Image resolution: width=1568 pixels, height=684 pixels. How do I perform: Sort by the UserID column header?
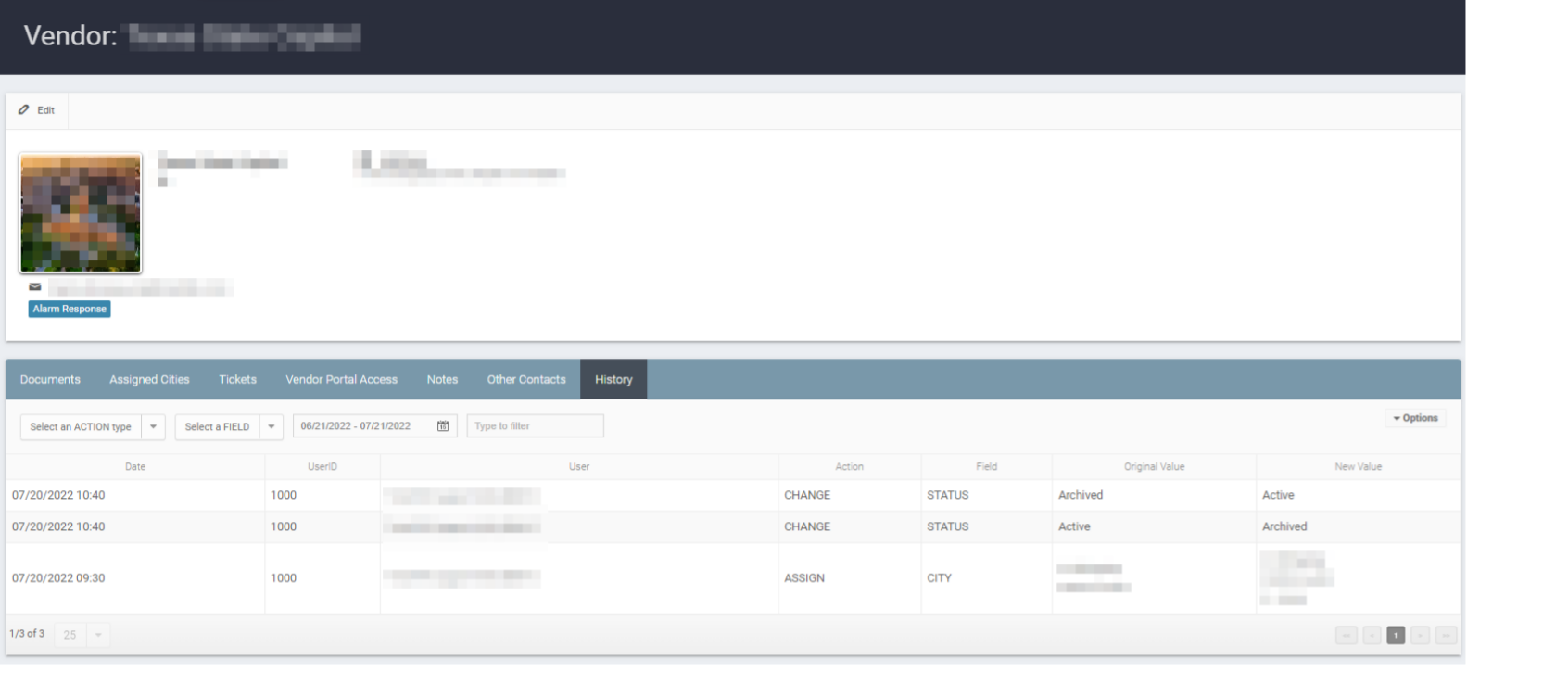(x=322, y=467)
